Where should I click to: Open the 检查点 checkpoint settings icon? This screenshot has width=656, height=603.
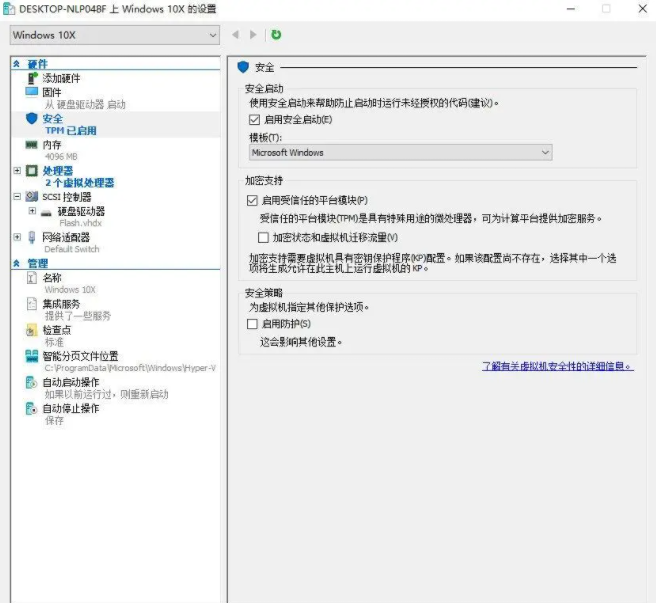[32, 330]
